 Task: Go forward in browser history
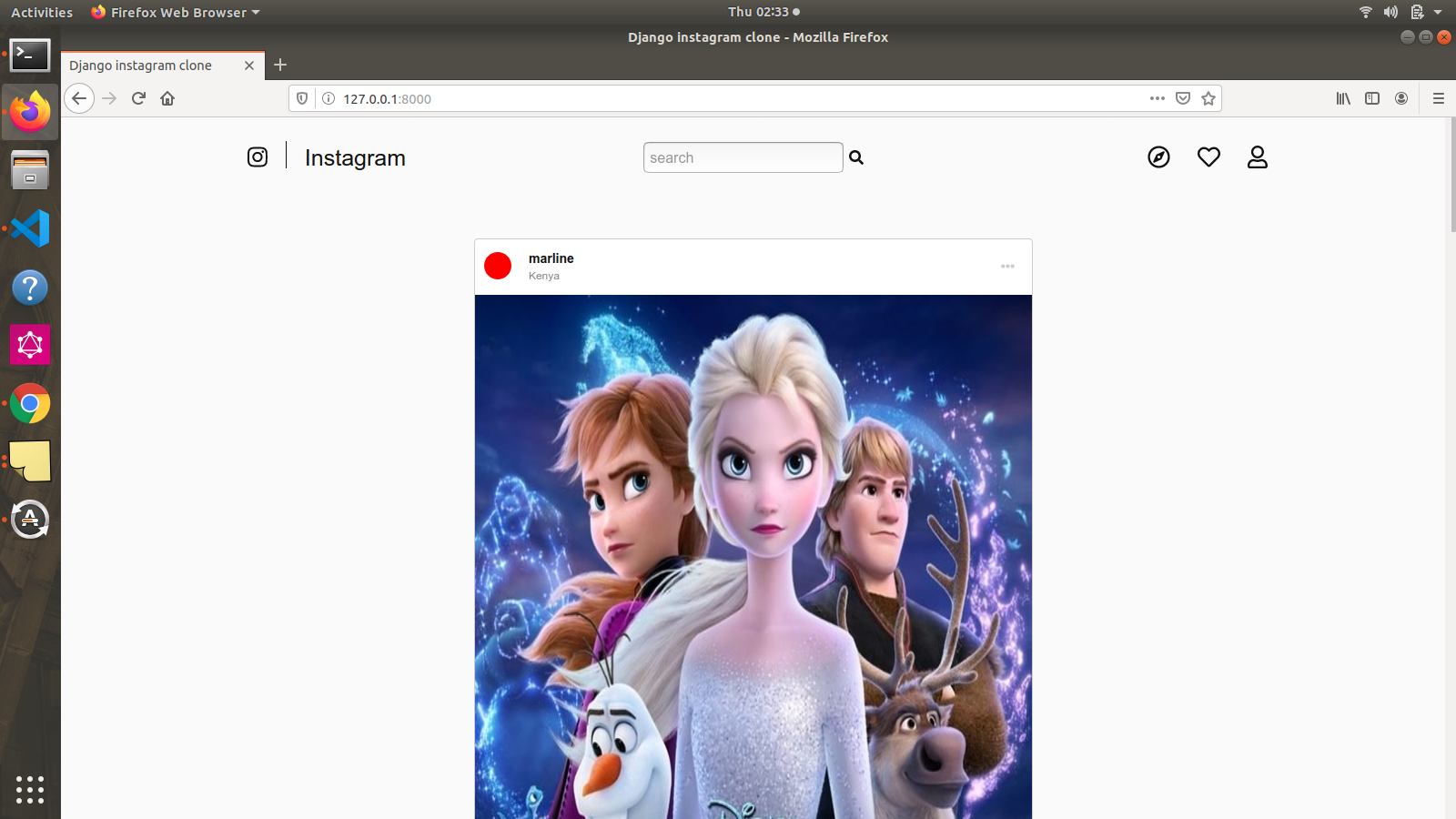pyautogui.click(x=109, y=98)
